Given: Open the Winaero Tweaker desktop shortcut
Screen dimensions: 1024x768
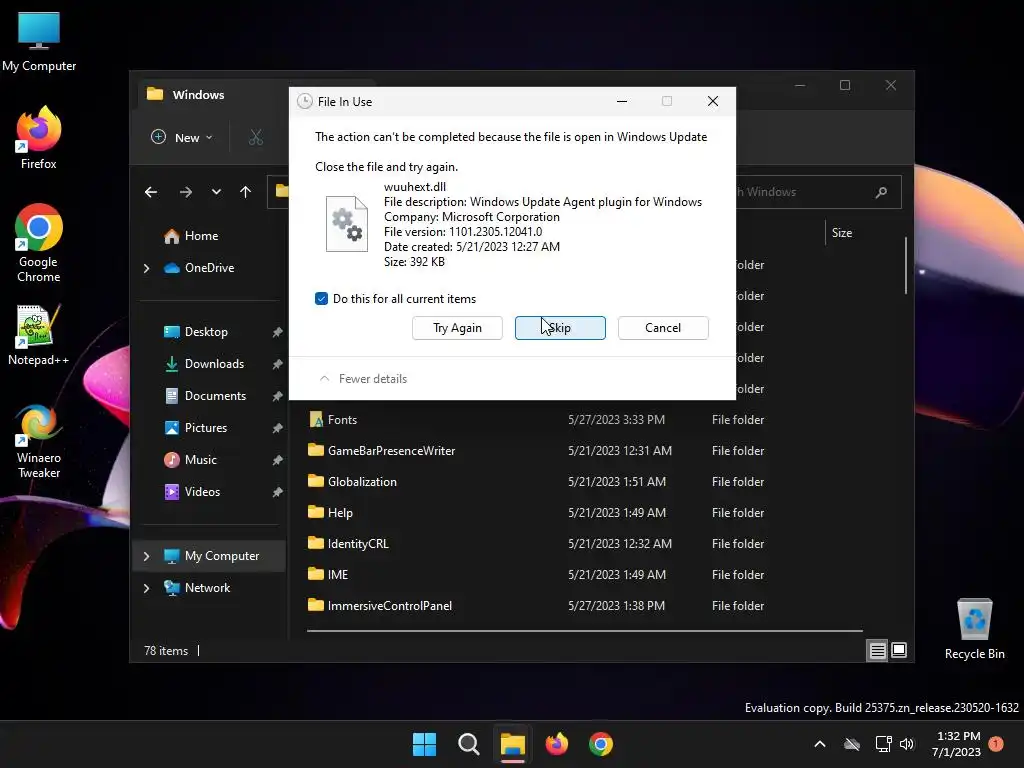Looking at the screenshot, I should point(39,442).
